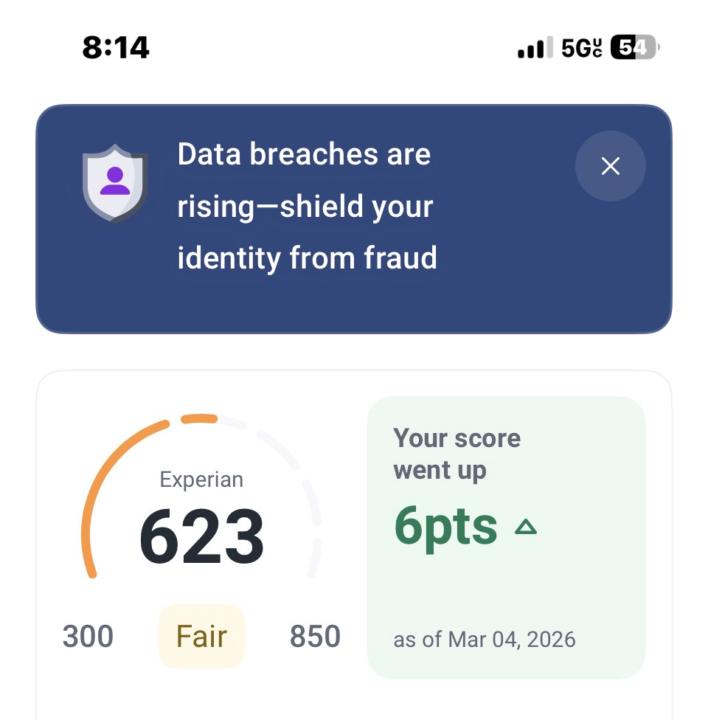Tap the battery level indicator showing 54

point(634,48)
